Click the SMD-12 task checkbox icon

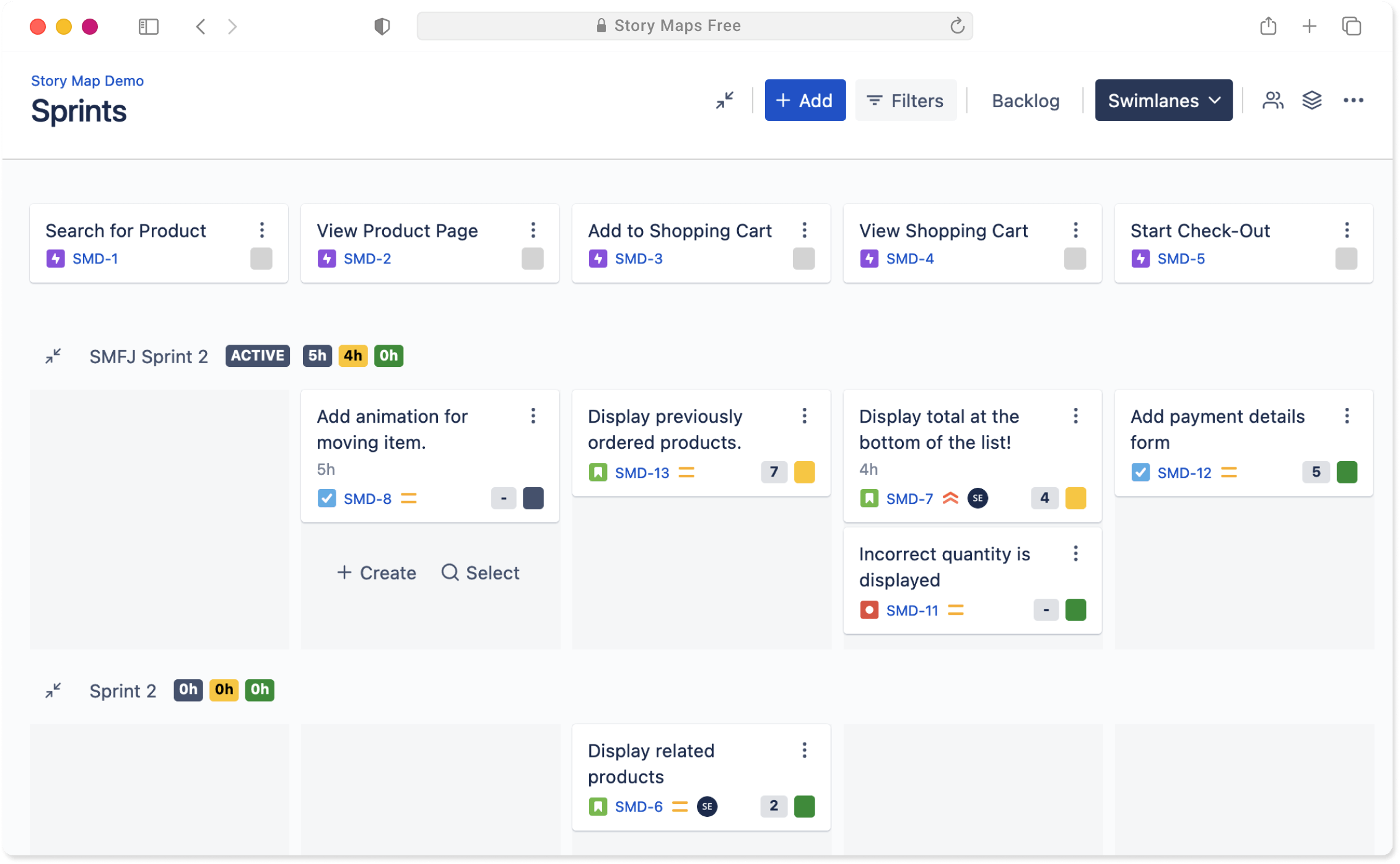1140,473
